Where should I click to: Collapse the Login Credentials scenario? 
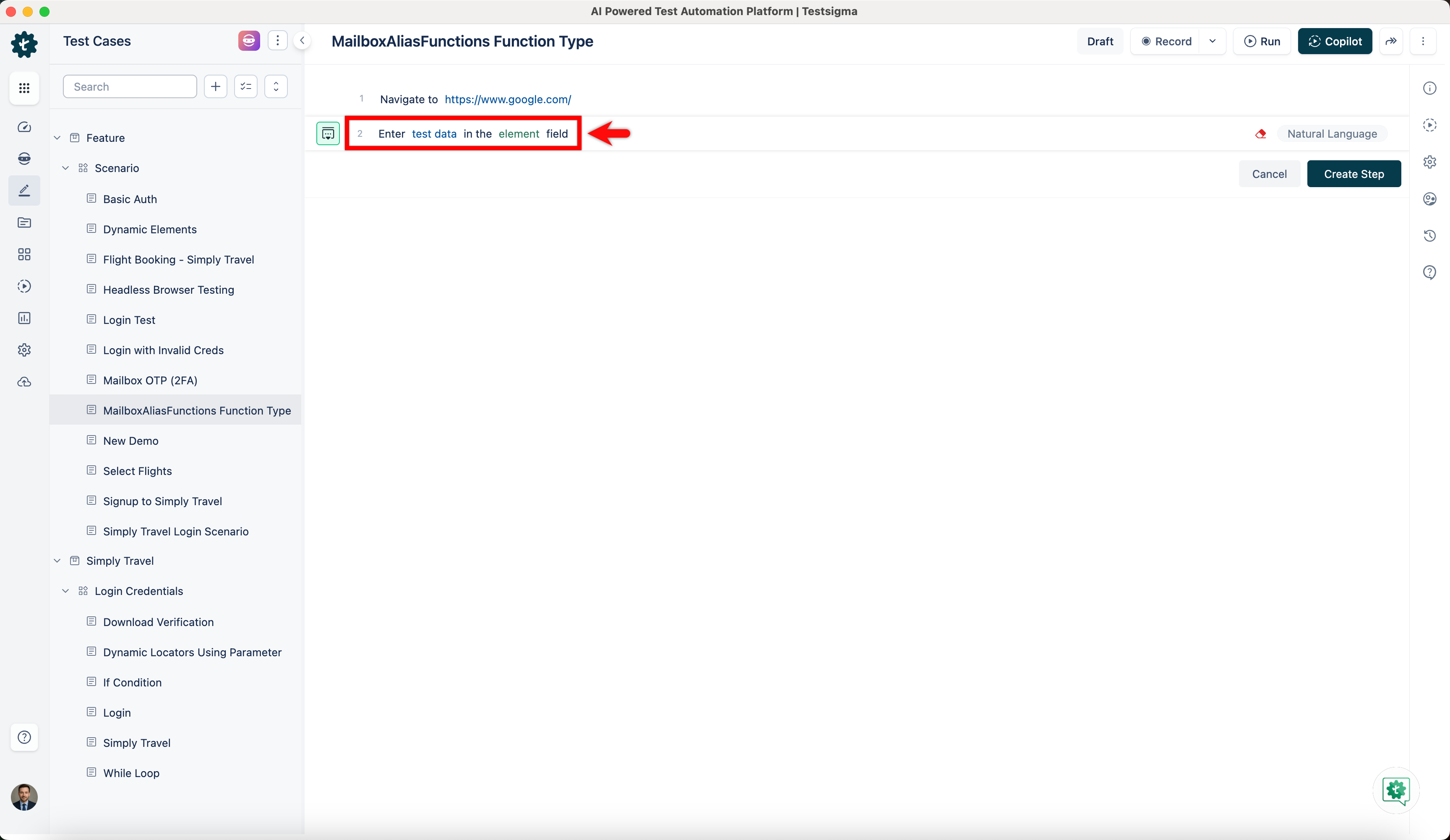65,592
